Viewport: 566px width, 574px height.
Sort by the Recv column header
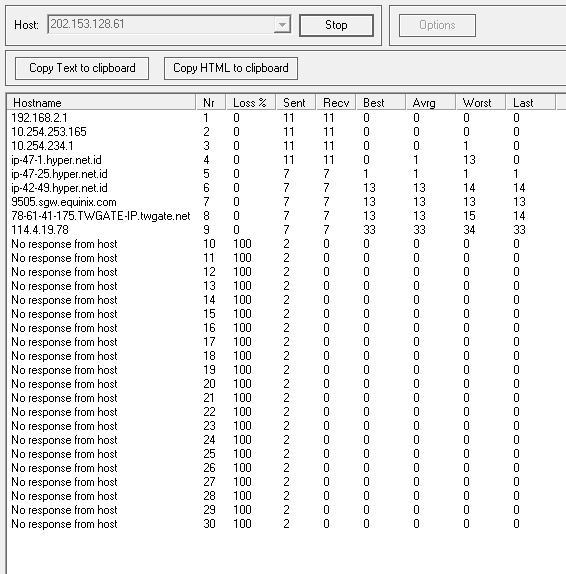tap(336, 102)
